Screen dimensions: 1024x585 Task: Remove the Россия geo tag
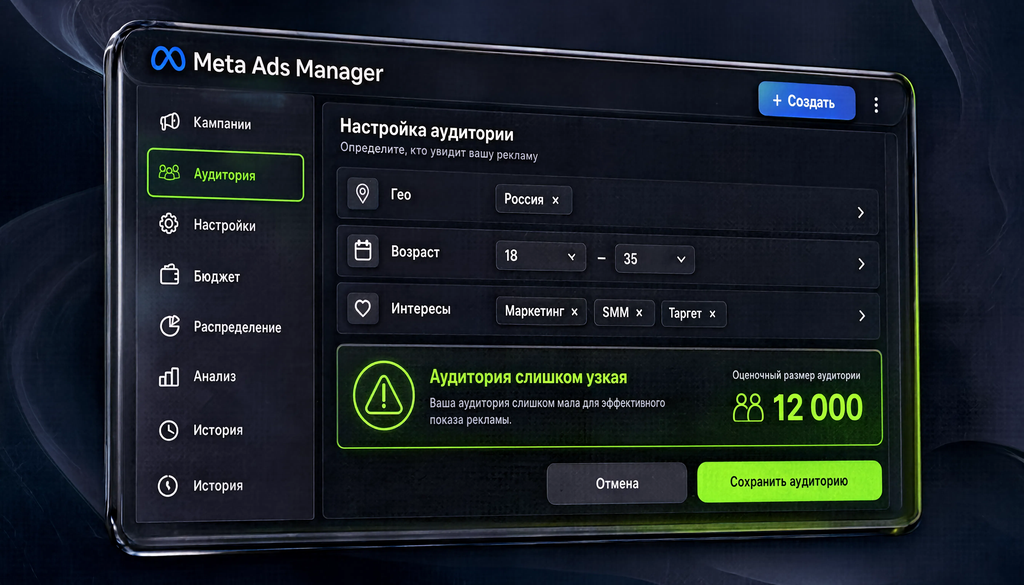click(556, 201)
